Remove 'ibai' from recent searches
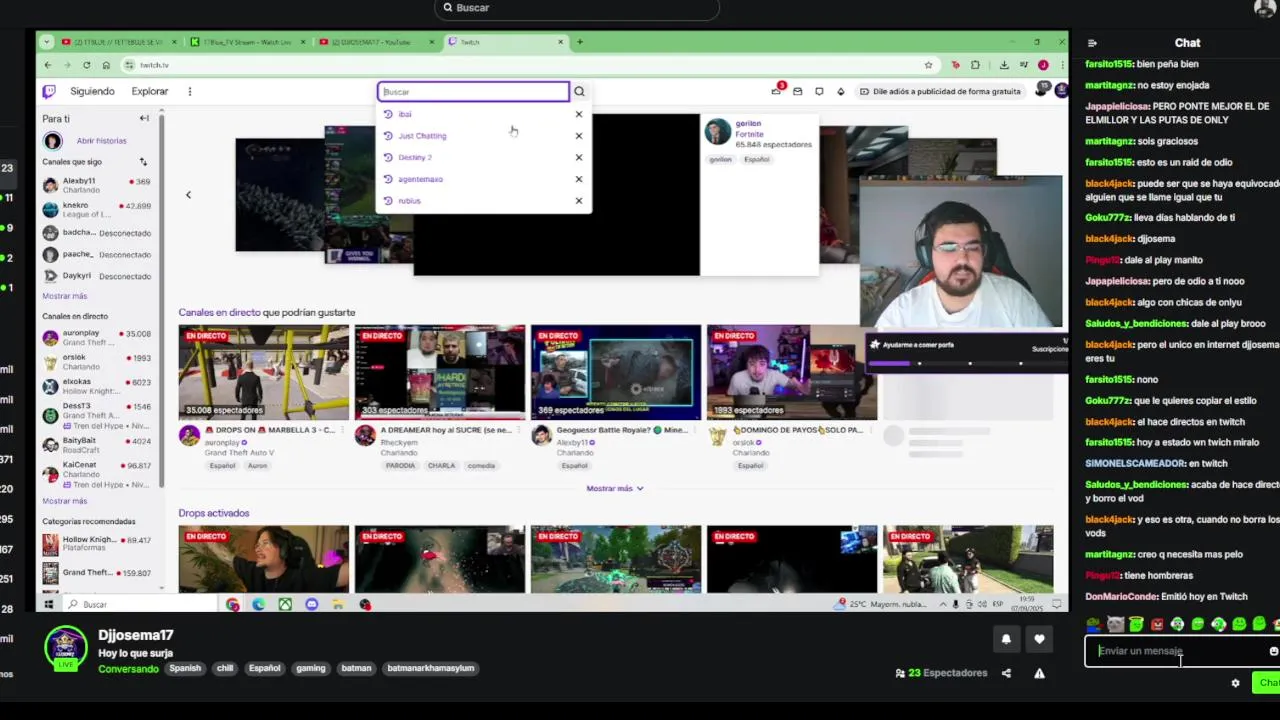Screen dimensions: 1280x720 [x=578, y=114]
